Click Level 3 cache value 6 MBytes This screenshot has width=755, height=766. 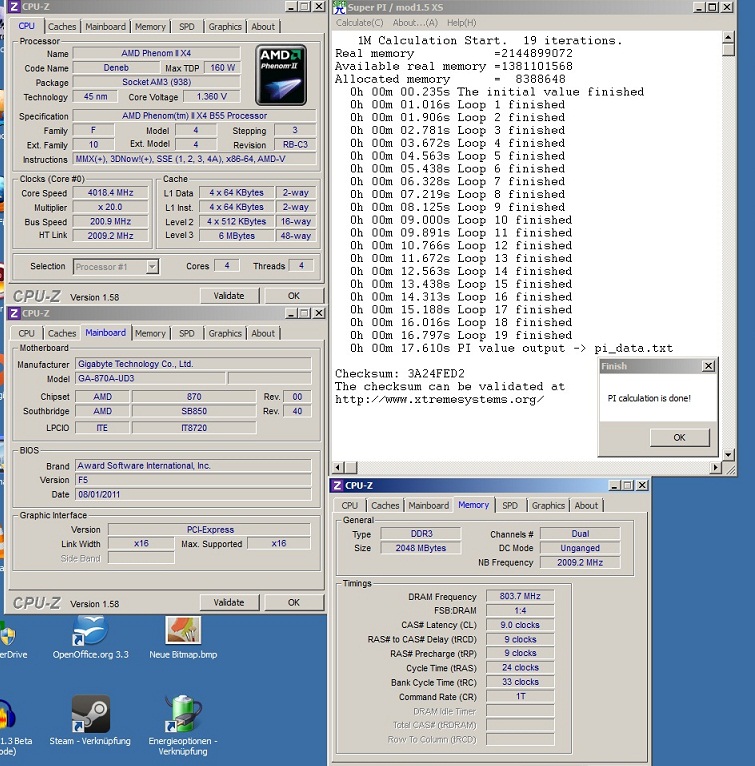coord(237,235)
